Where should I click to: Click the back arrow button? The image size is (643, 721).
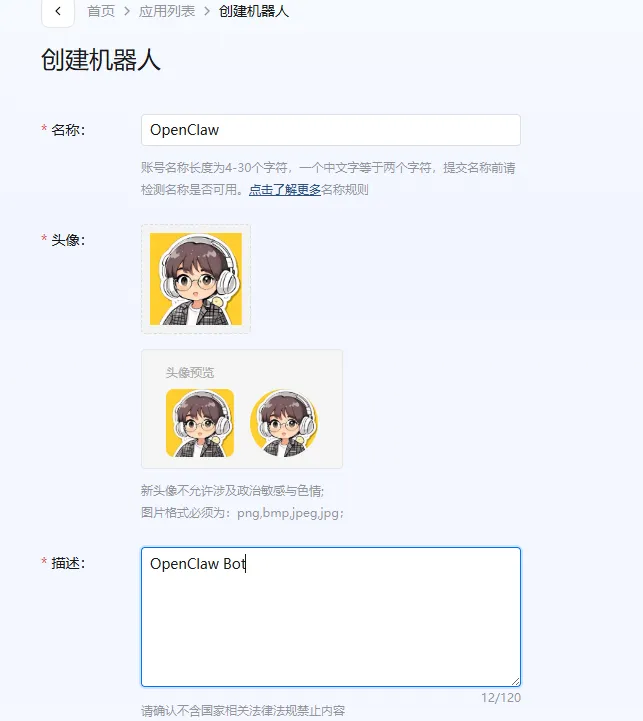[x=58, y=11]
